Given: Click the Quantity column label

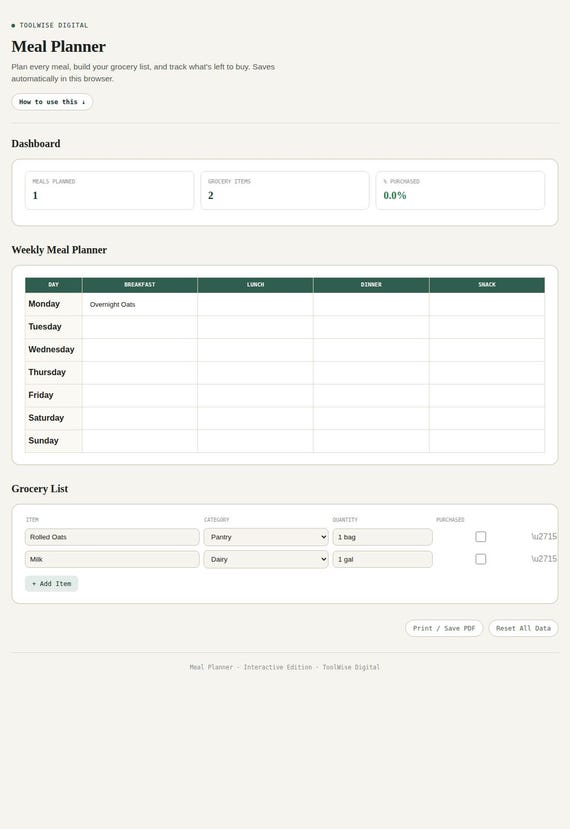Looking at the screenshot, I should click(x=345, y=520).
